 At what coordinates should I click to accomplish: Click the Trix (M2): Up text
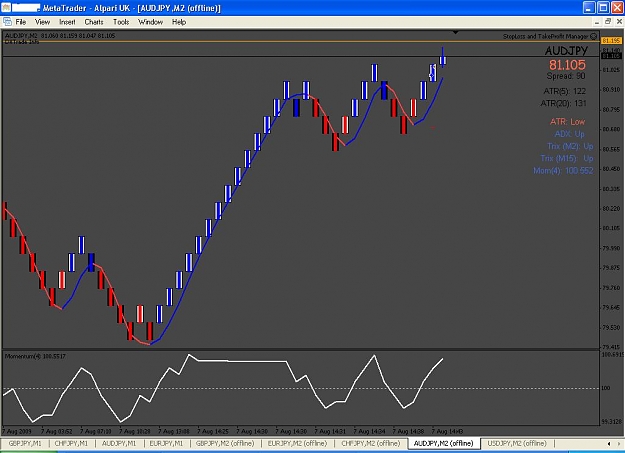(x=570, y=146)
